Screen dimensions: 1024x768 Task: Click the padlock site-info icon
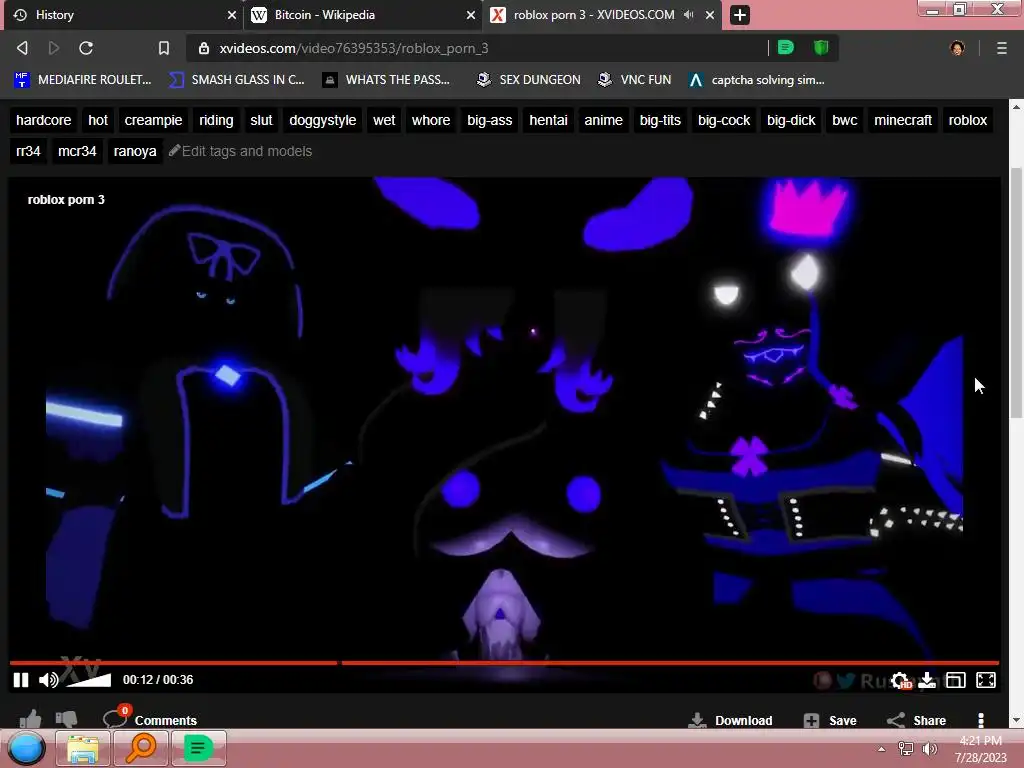[204, 48]
